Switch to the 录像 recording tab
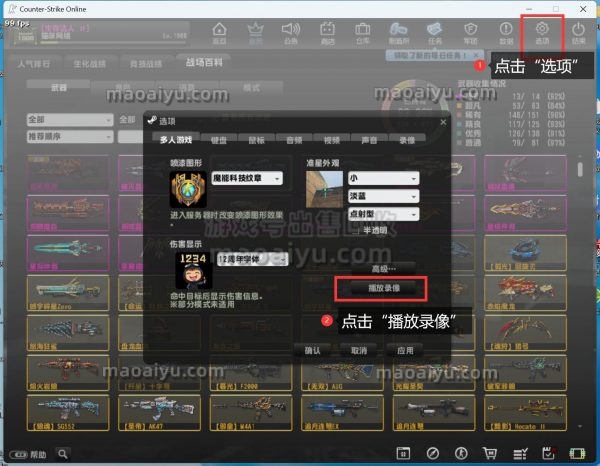 point(407,140)
